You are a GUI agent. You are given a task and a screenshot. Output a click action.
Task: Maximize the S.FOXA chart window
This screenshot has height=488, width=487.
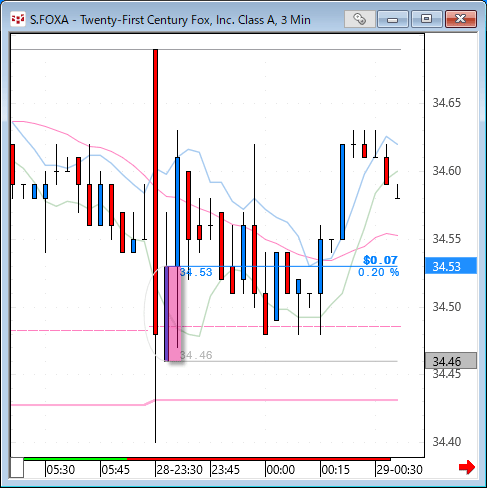click(426, 19)
